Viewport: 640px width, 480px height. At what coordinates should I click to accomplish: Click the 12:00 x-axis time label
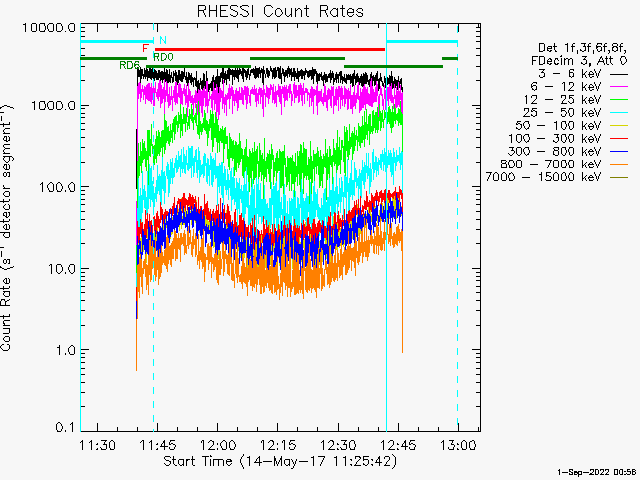pyautogui.click(x=218, y=445)
